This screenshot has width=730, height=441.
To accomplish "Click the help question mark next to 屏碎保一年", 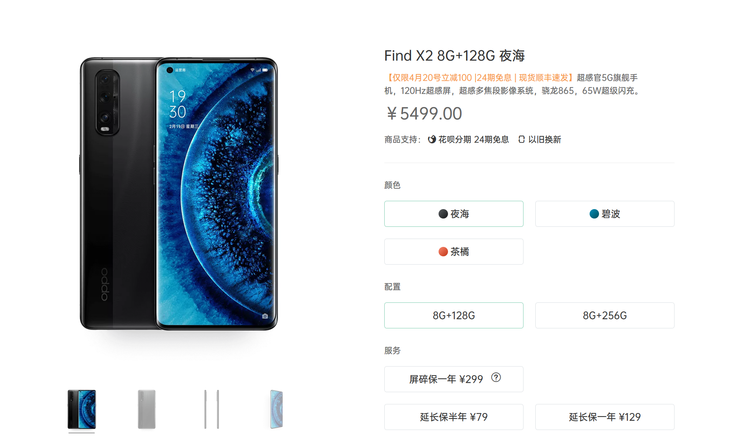I will [496, 378].
